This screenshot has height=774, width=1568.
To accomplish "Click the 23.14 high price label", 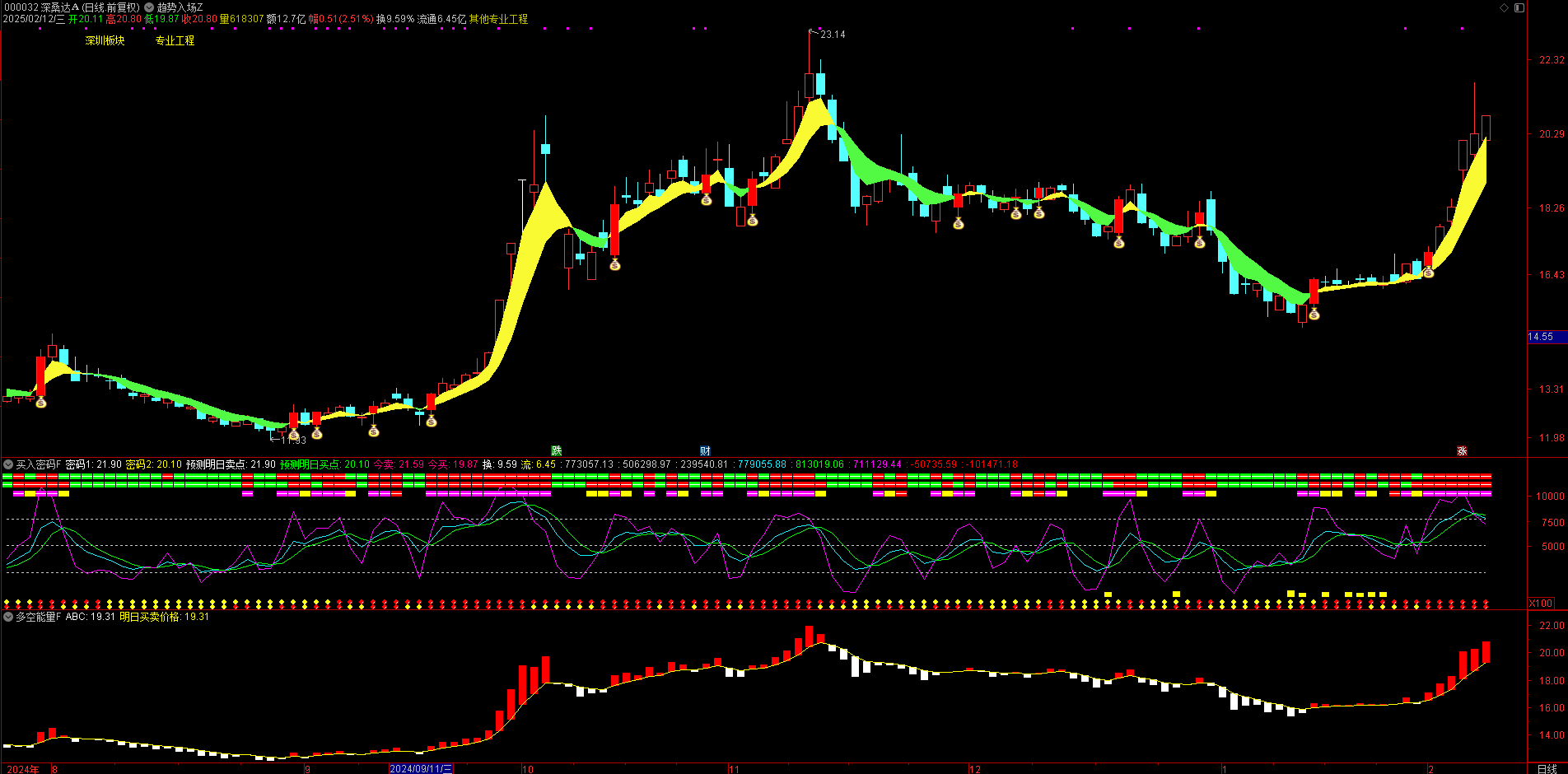I will 833,35.
